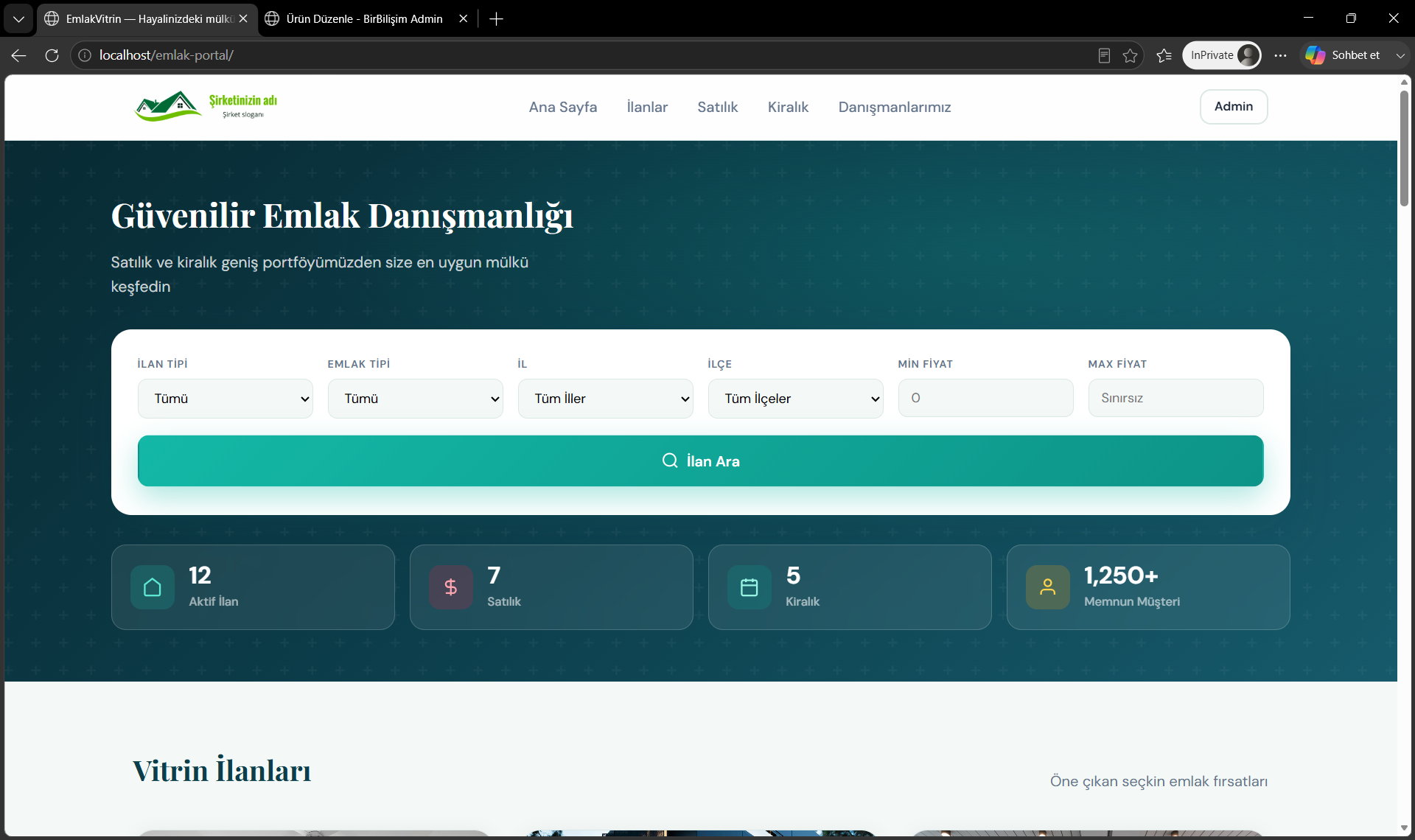Open the Tüm İlçeler district dropdown

coord(796,399)
